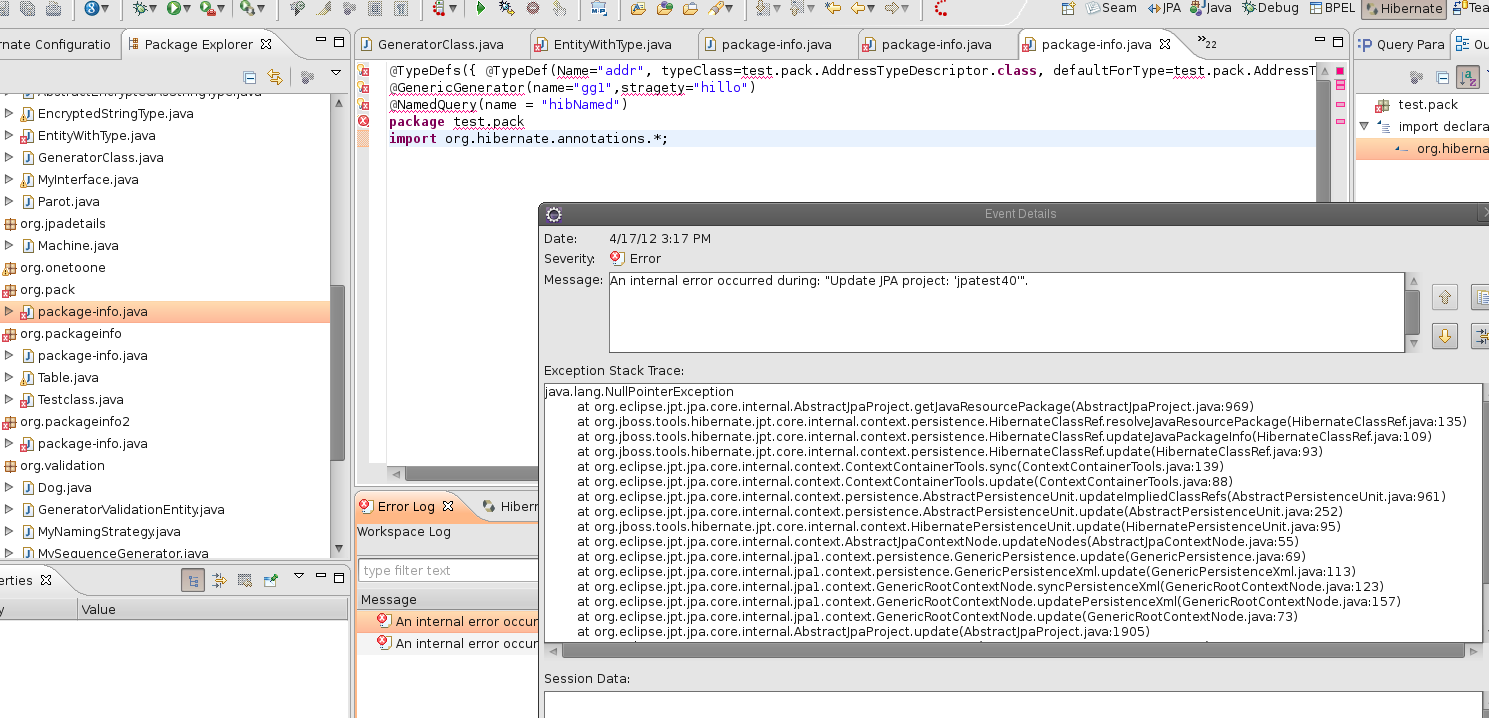1489x718 pixels.
Task: Click the previous event up arrow
Action: (x=1444, y=297)
